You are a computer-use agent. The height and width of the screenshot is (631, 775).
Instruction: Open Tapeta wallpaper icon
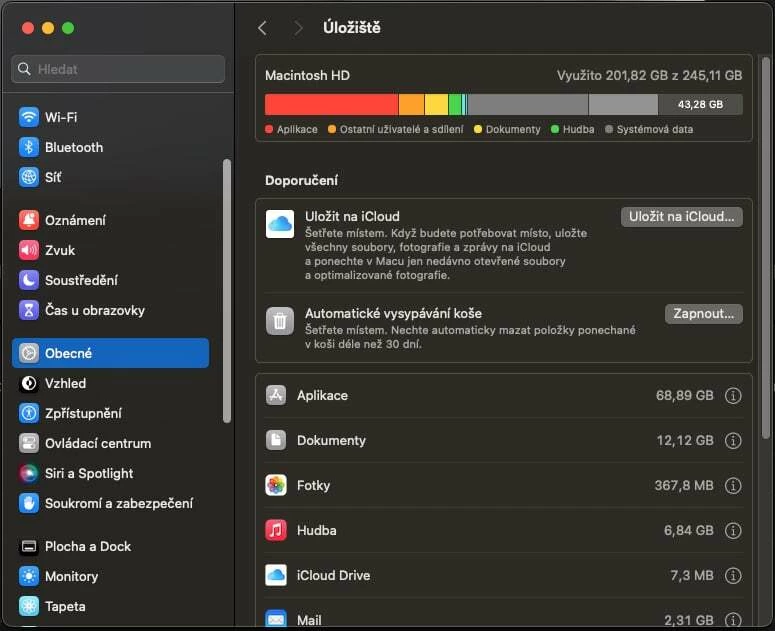(29, 606)
